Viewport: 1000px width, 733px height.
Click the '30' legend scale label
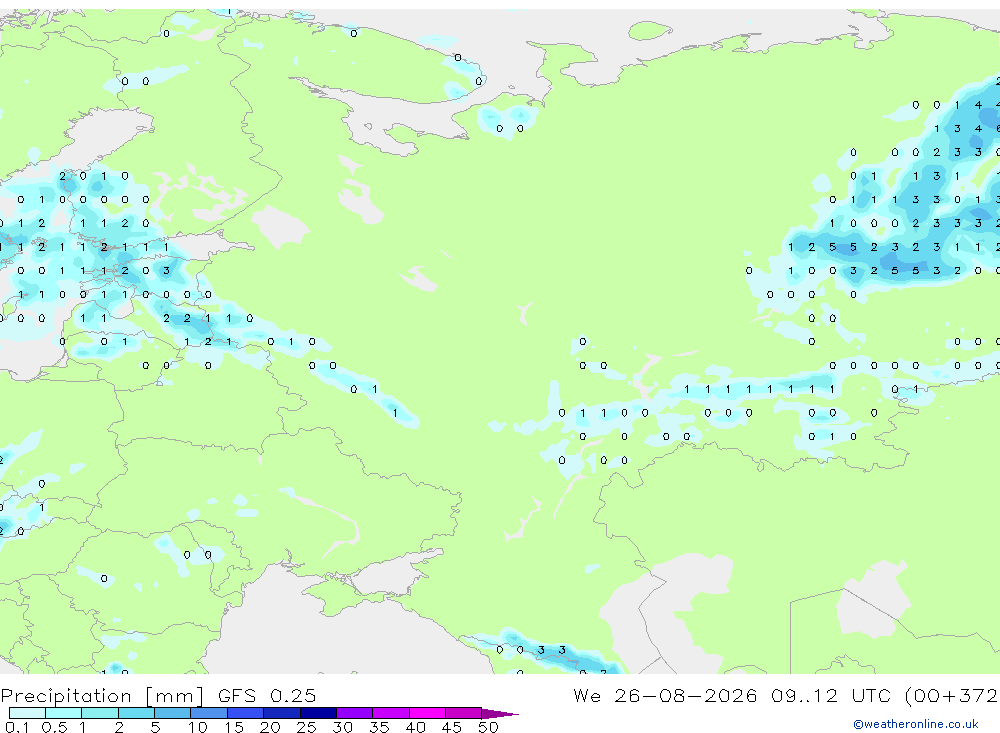tap(342, 727)
